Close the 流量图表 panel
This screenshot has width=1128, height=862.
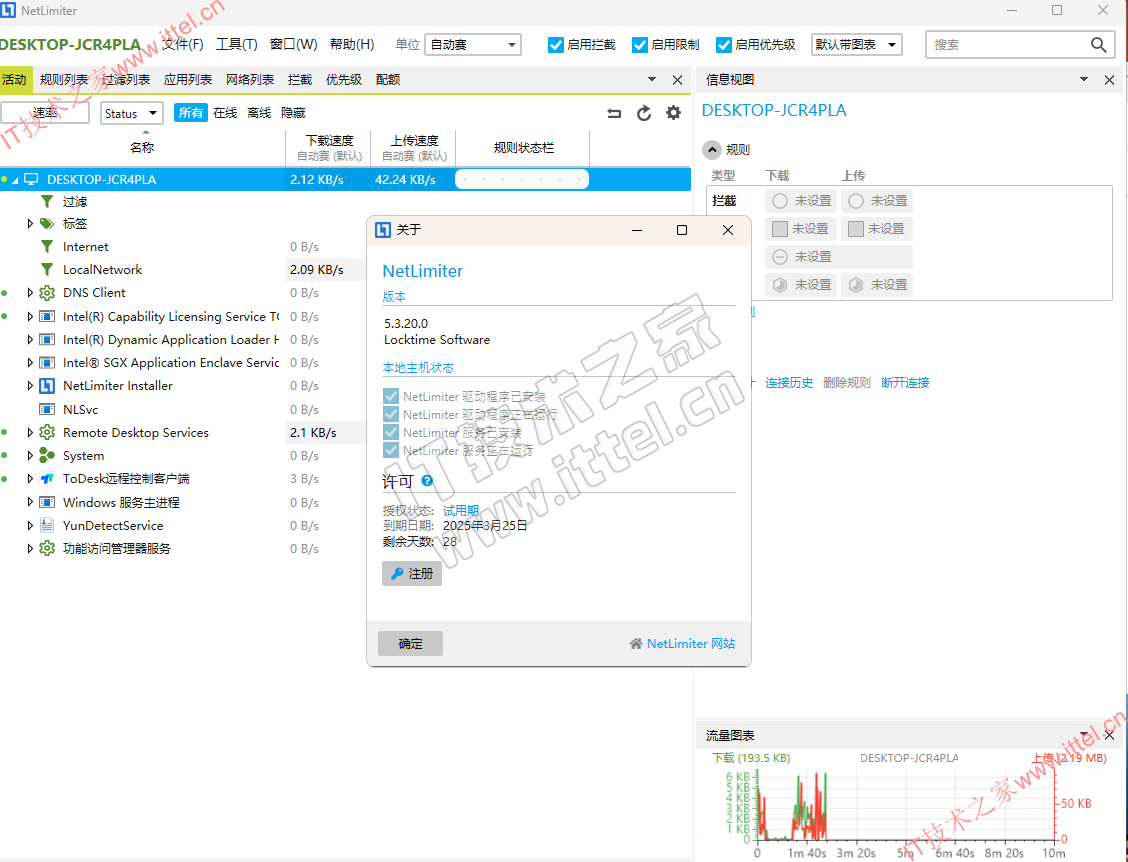point(1109,735)
